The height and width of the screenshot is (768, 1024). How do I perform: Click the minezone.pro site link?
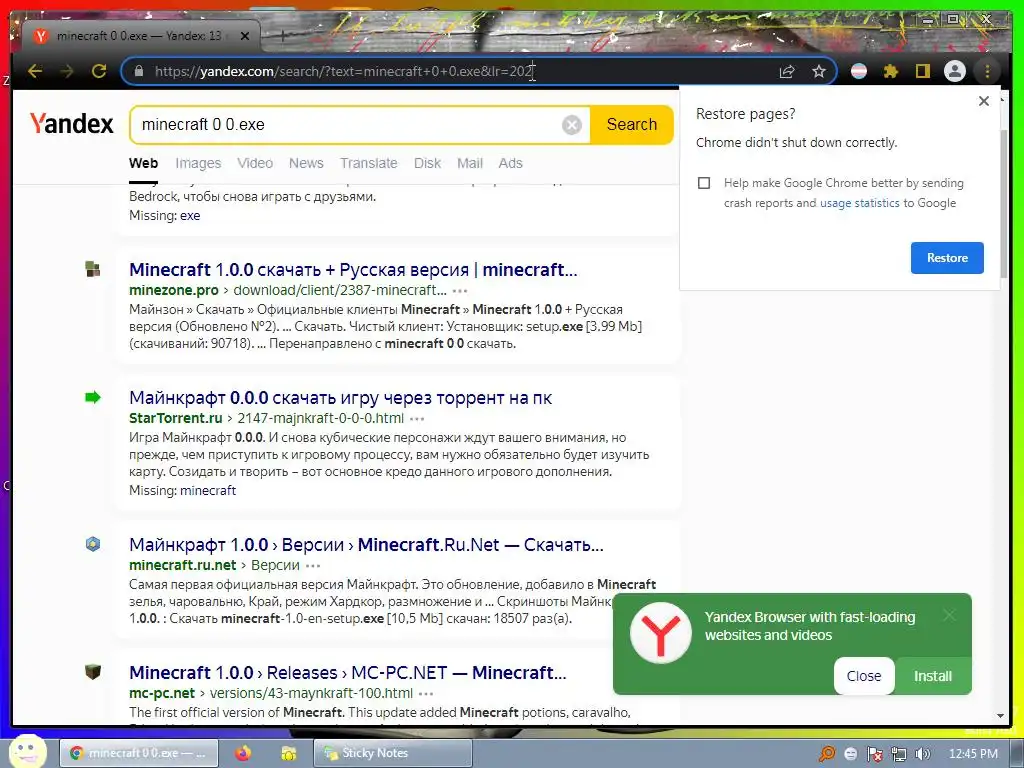[174, 290]
